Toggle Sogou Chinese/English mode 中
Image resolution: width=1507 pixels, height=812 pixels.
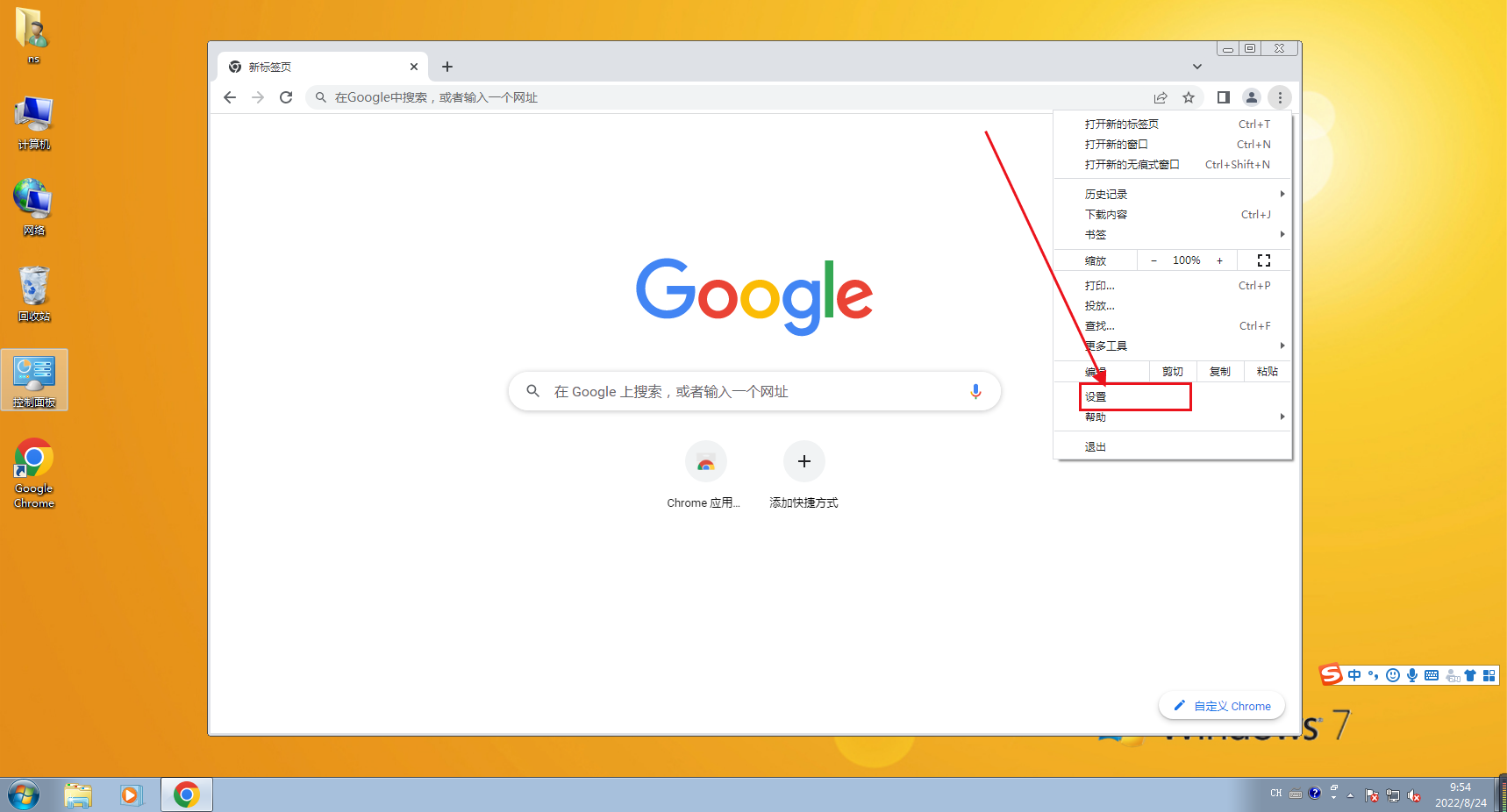1354,675
